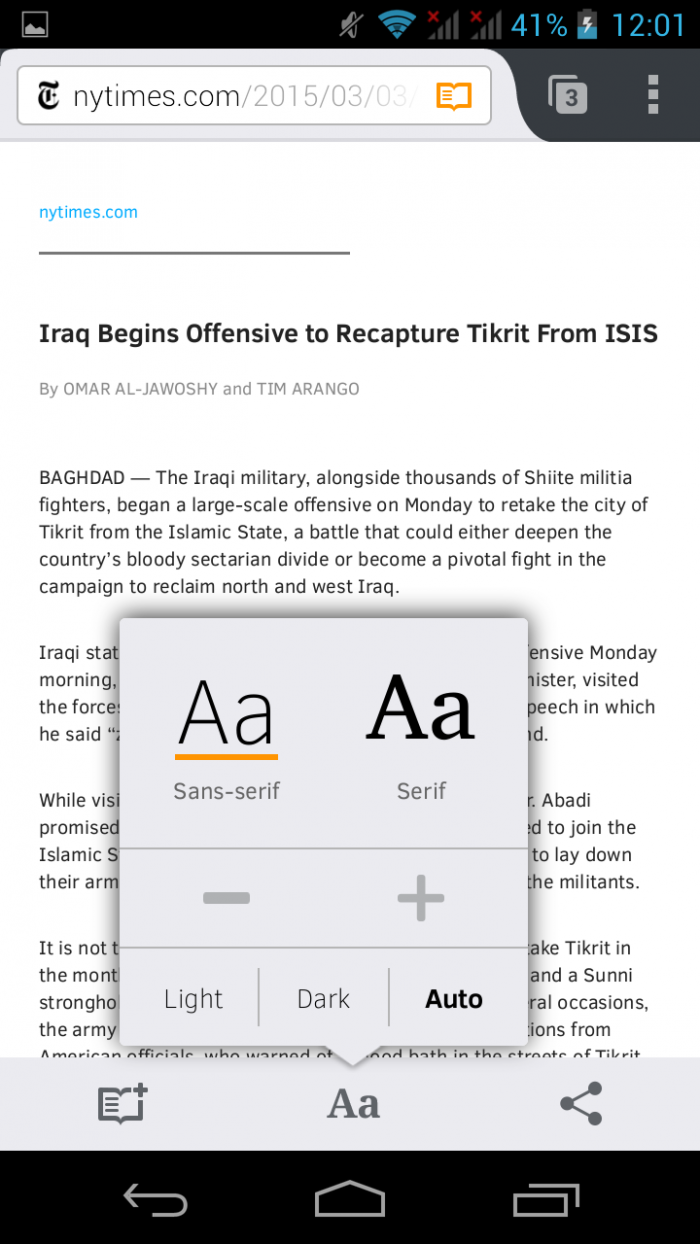Switch to Light theme
700x1244 pixels.
coord(193,999)
